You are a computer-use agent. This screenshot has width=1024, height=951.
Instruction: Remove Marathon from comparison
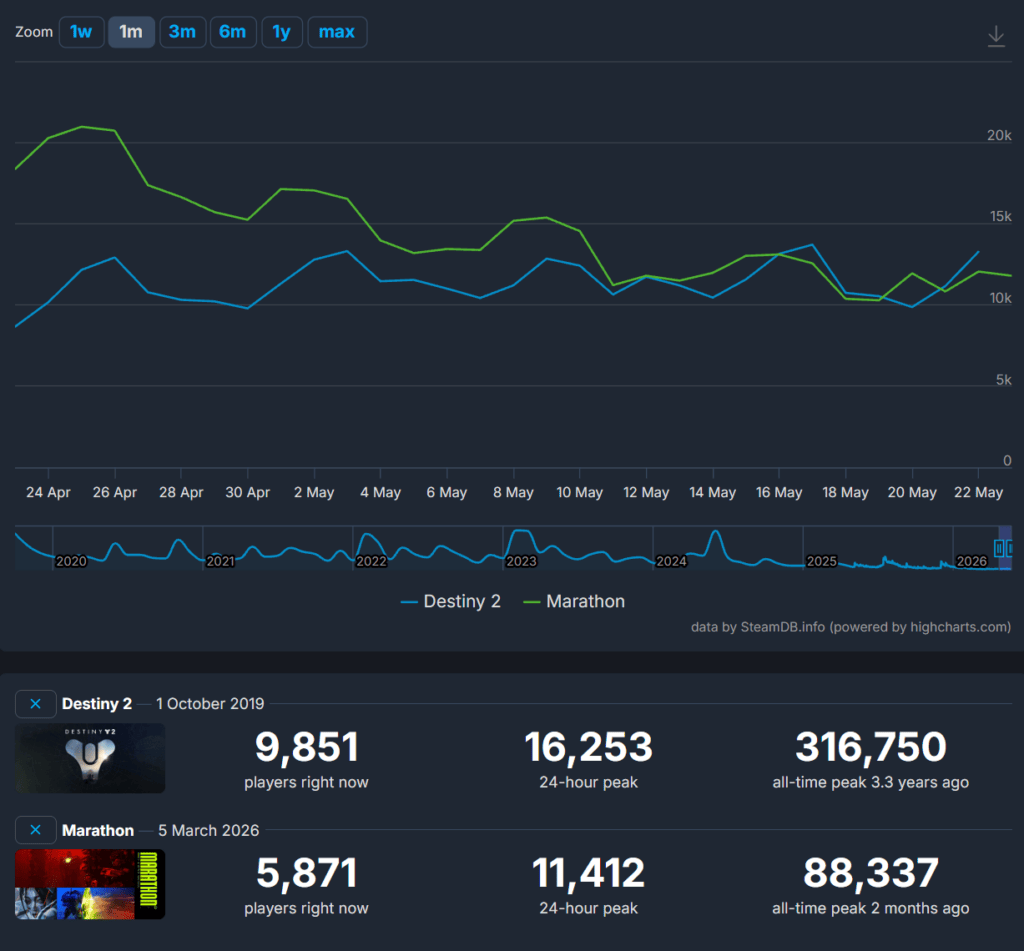tap(35, 830)
